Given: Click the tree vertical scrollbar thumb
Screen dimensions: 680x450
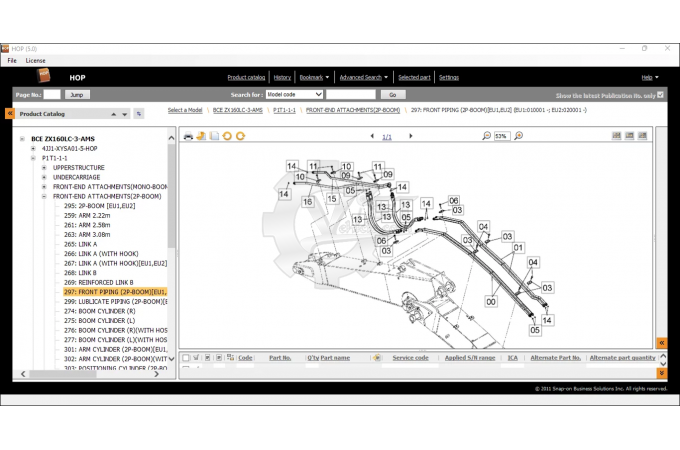Looking at the screenshot, I should coord(171,196).
